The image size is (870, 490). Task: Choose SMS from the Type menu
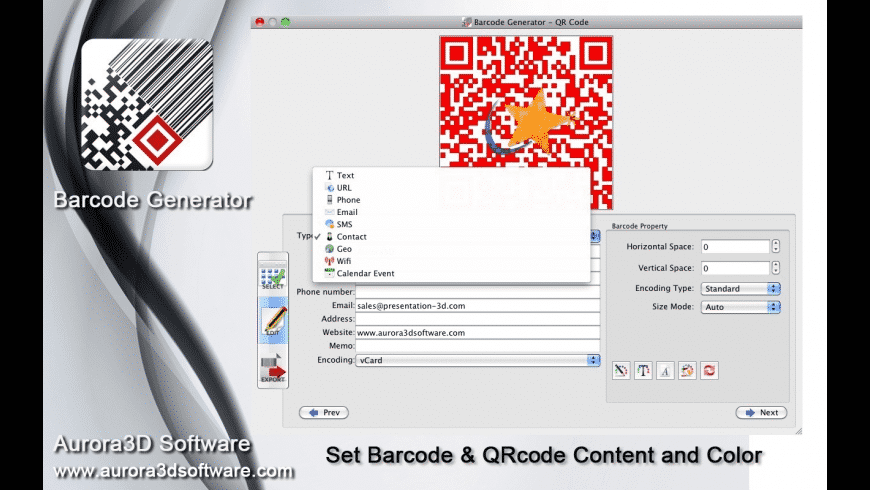point(451,224)
